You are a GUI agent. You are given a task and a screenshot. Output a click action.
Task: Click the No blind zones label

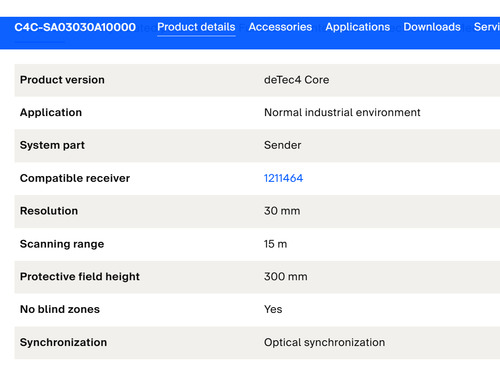(x=60, y=309)
